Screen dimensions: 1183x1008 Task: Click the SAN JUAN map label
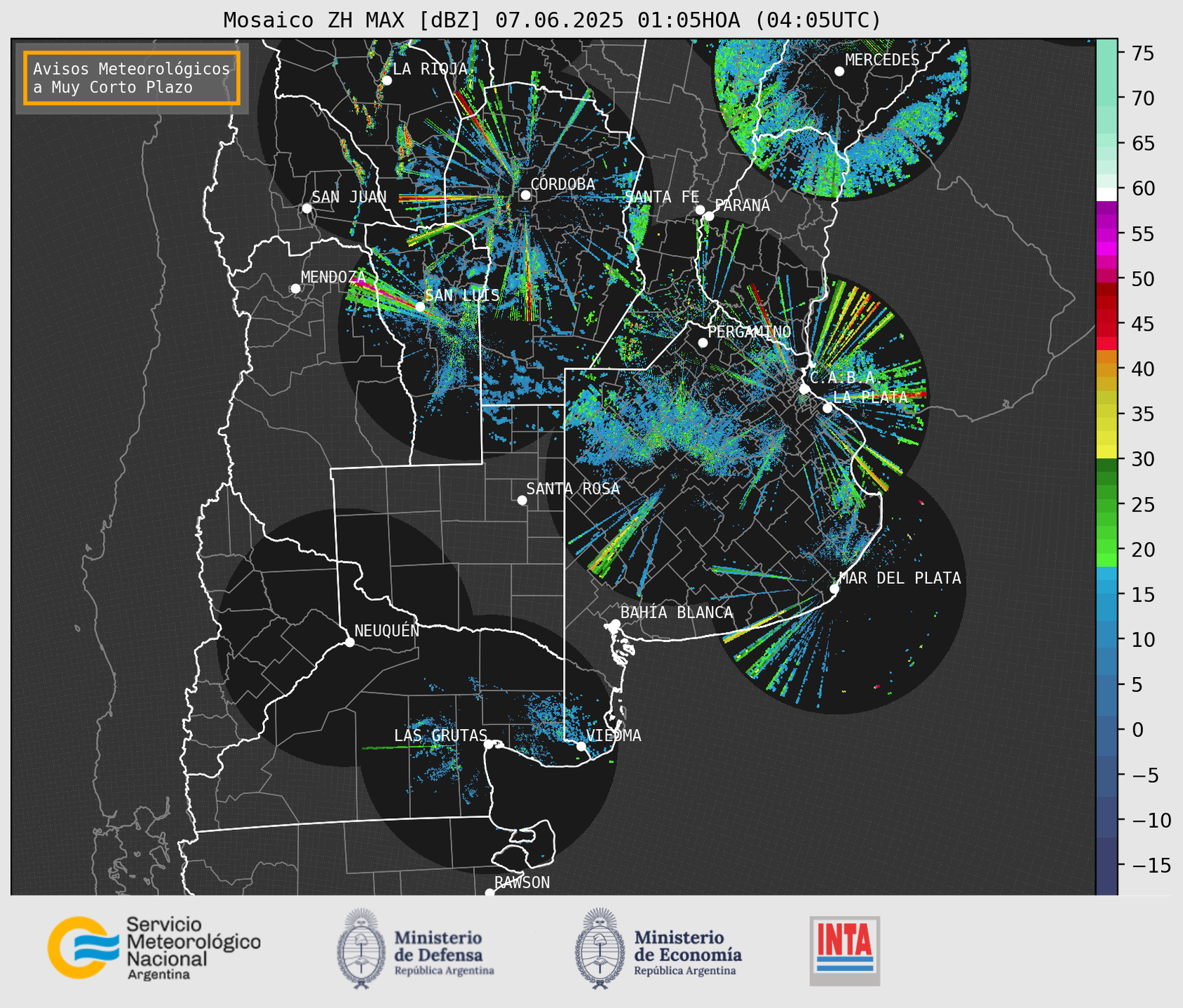(349, 197)
